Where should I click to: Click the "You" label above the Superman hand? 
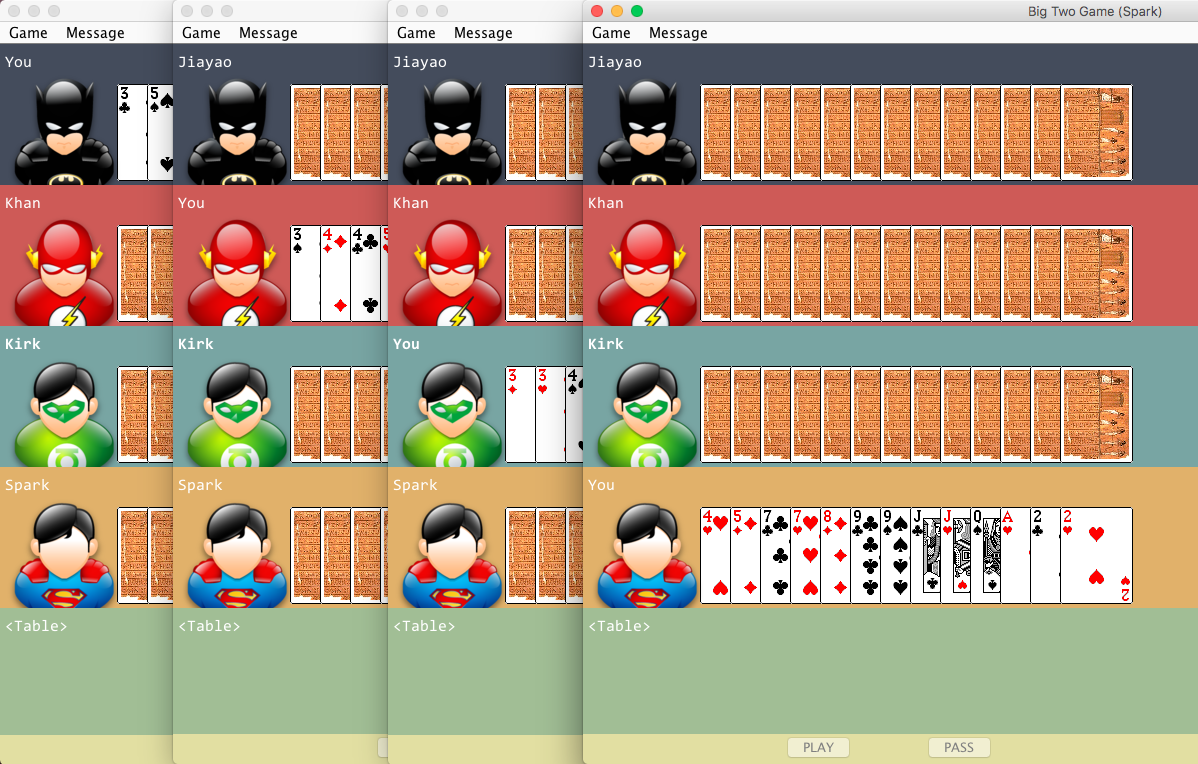[601, 484]
